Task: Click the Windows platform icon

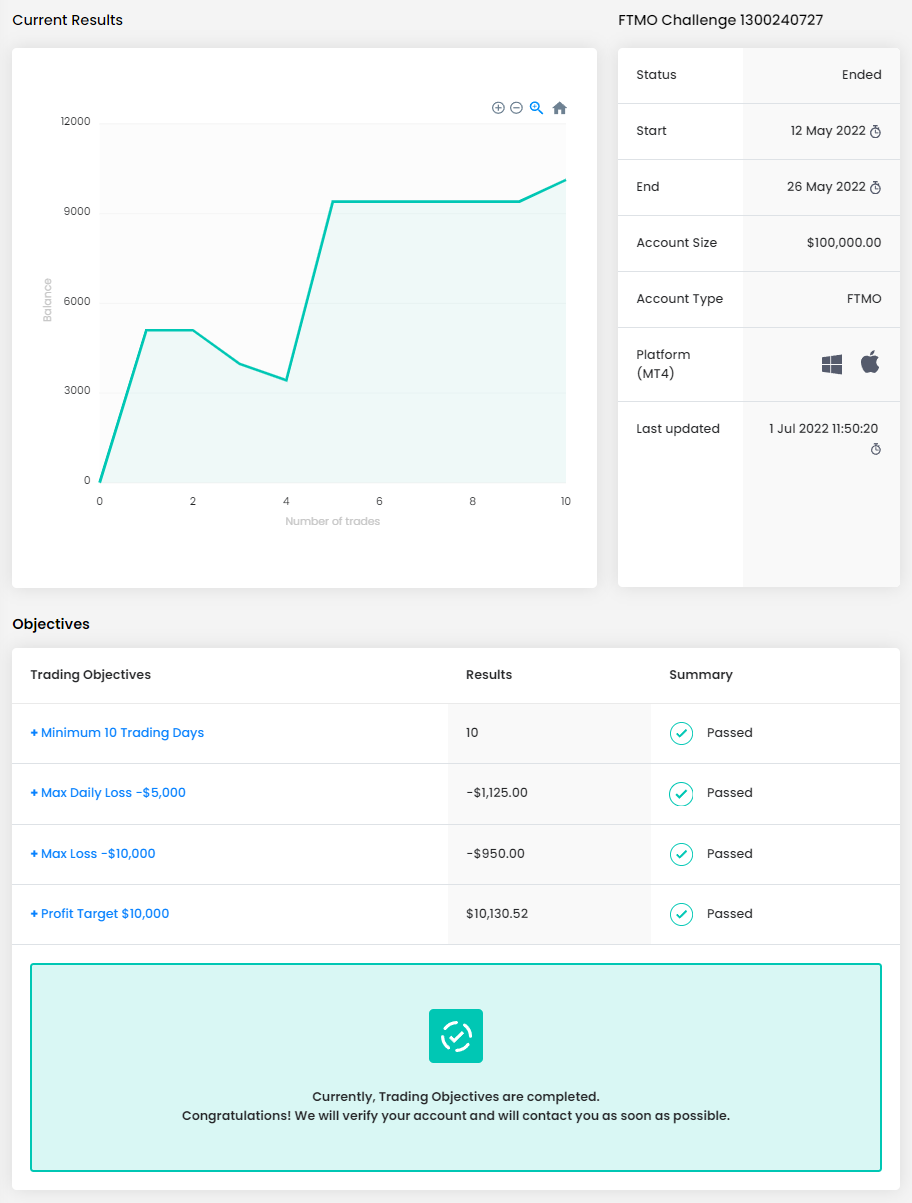Action: coord(832,364)
